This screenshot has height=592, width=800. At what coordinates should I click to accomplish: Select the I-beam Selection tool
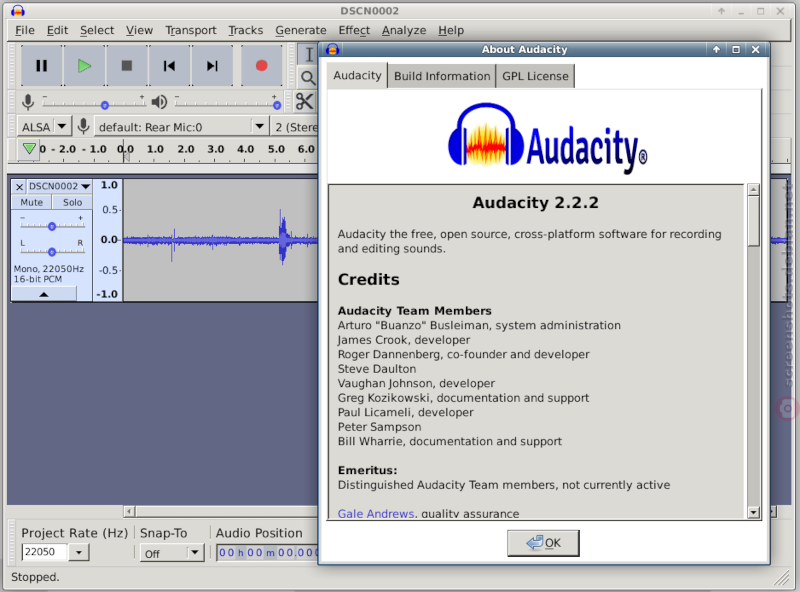pos(308,55)
